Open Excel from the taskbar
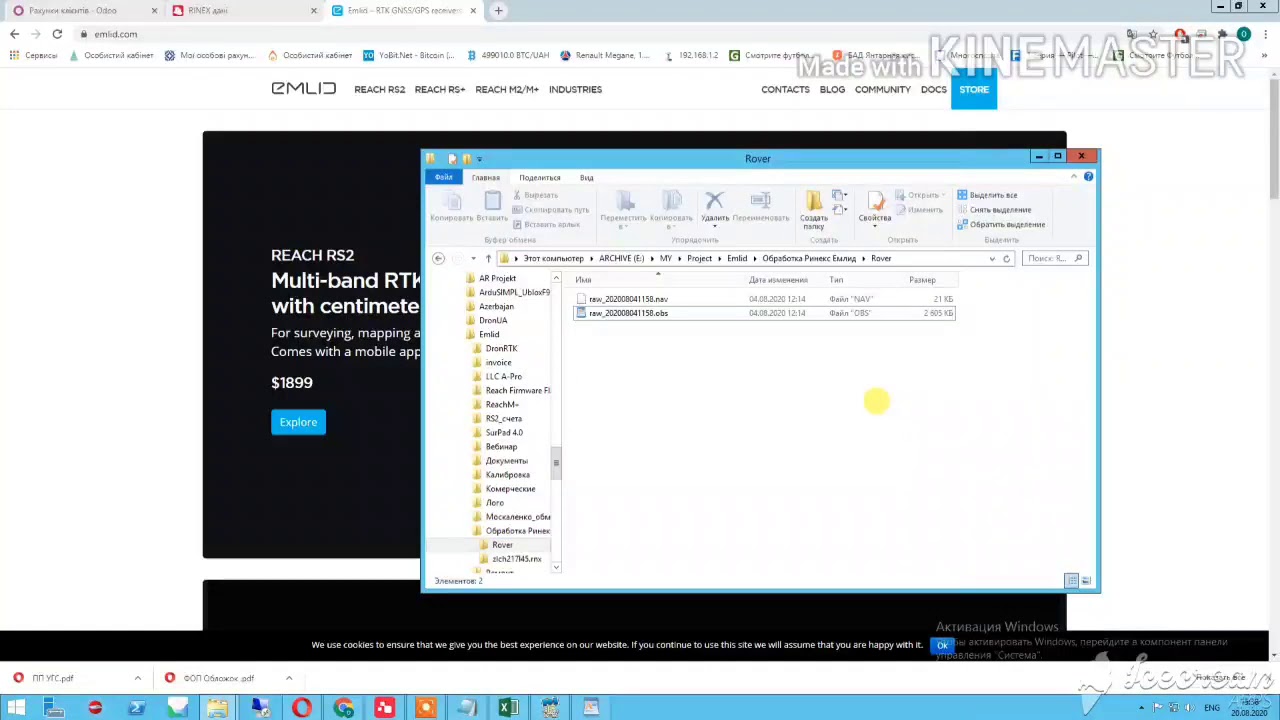1280x720 pixels. pyautogui.click(x=508, y=708)
